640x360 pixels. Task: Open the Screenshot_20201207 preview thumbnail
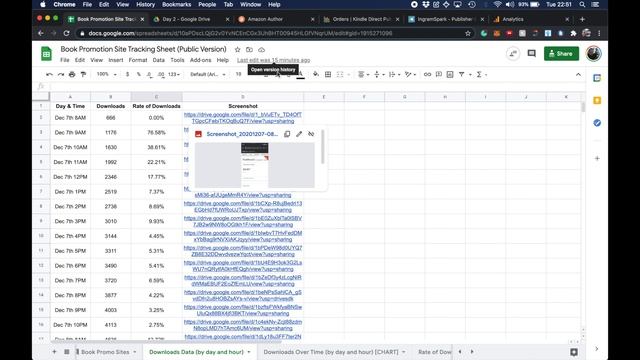(254, 165)
